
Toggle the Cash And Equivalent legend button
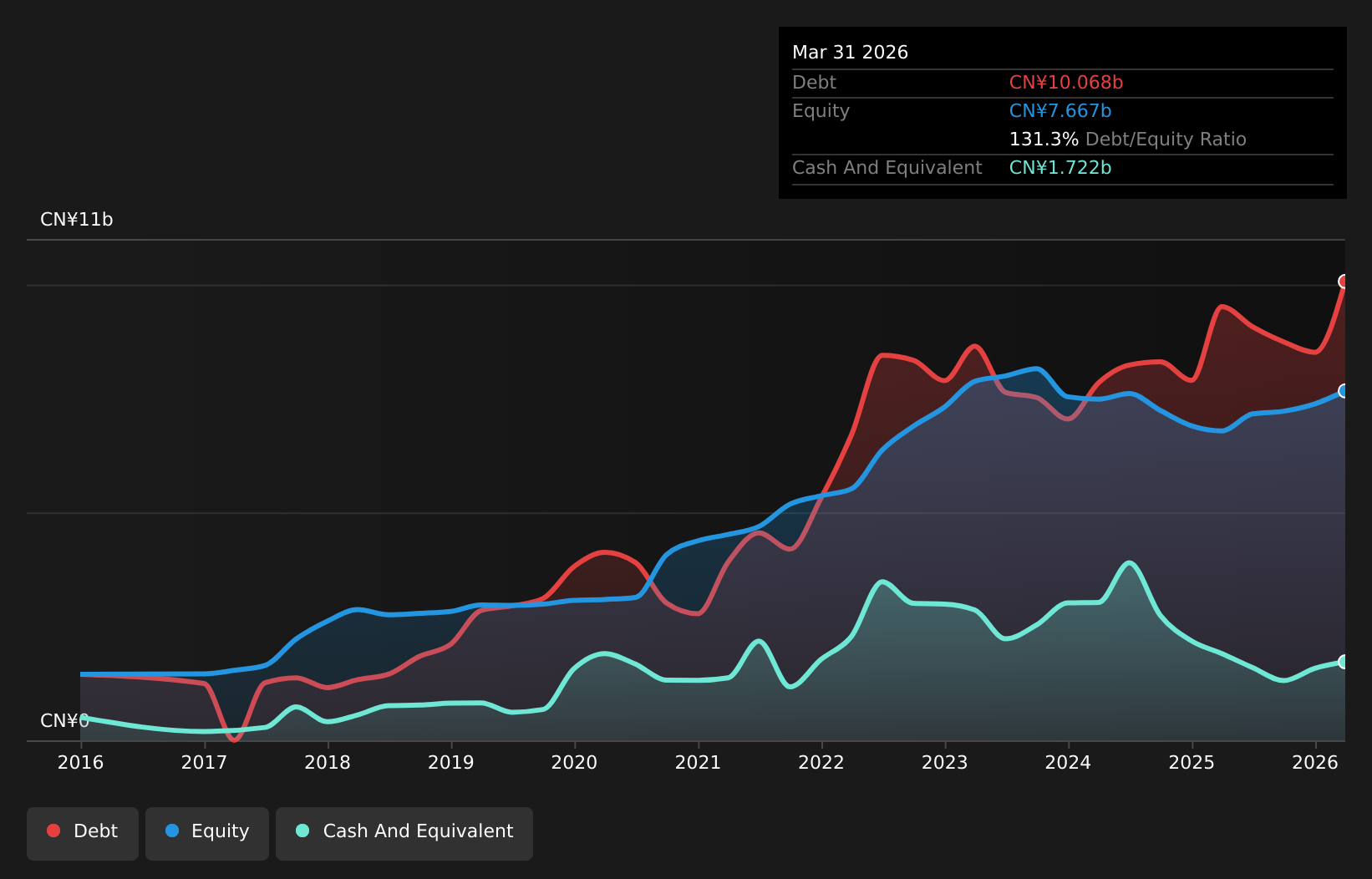pyautogui.click(x=404, y=833)
